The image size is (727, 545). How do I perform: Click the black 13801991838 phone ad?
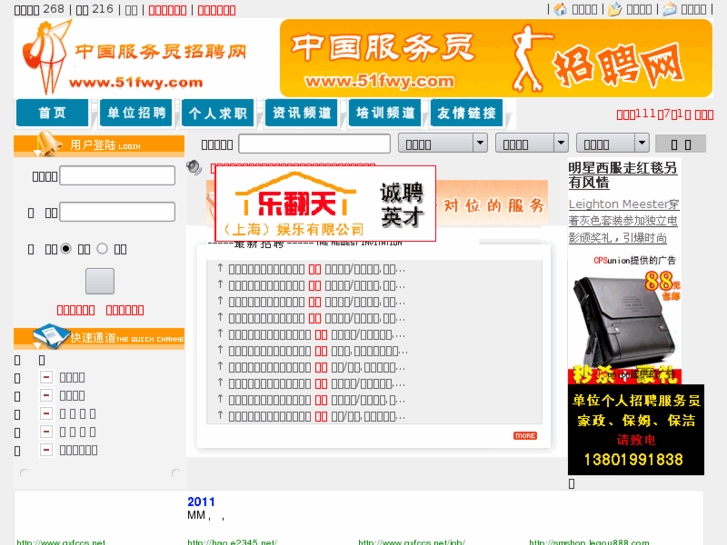tap(636, 430)
